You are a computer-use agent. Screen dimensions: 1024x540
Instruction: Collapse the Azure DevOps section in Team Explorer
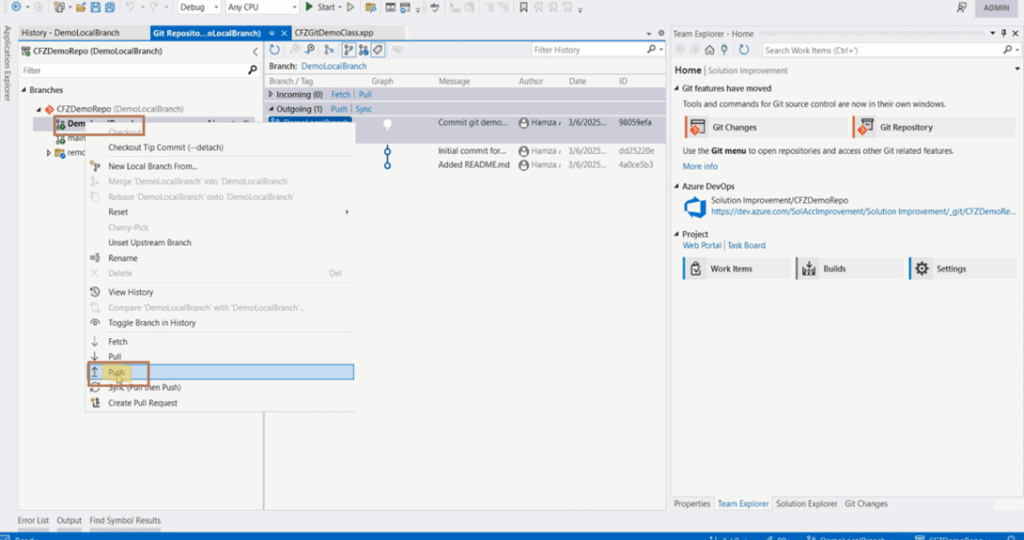pyautogui.click(x=677, y=186)
